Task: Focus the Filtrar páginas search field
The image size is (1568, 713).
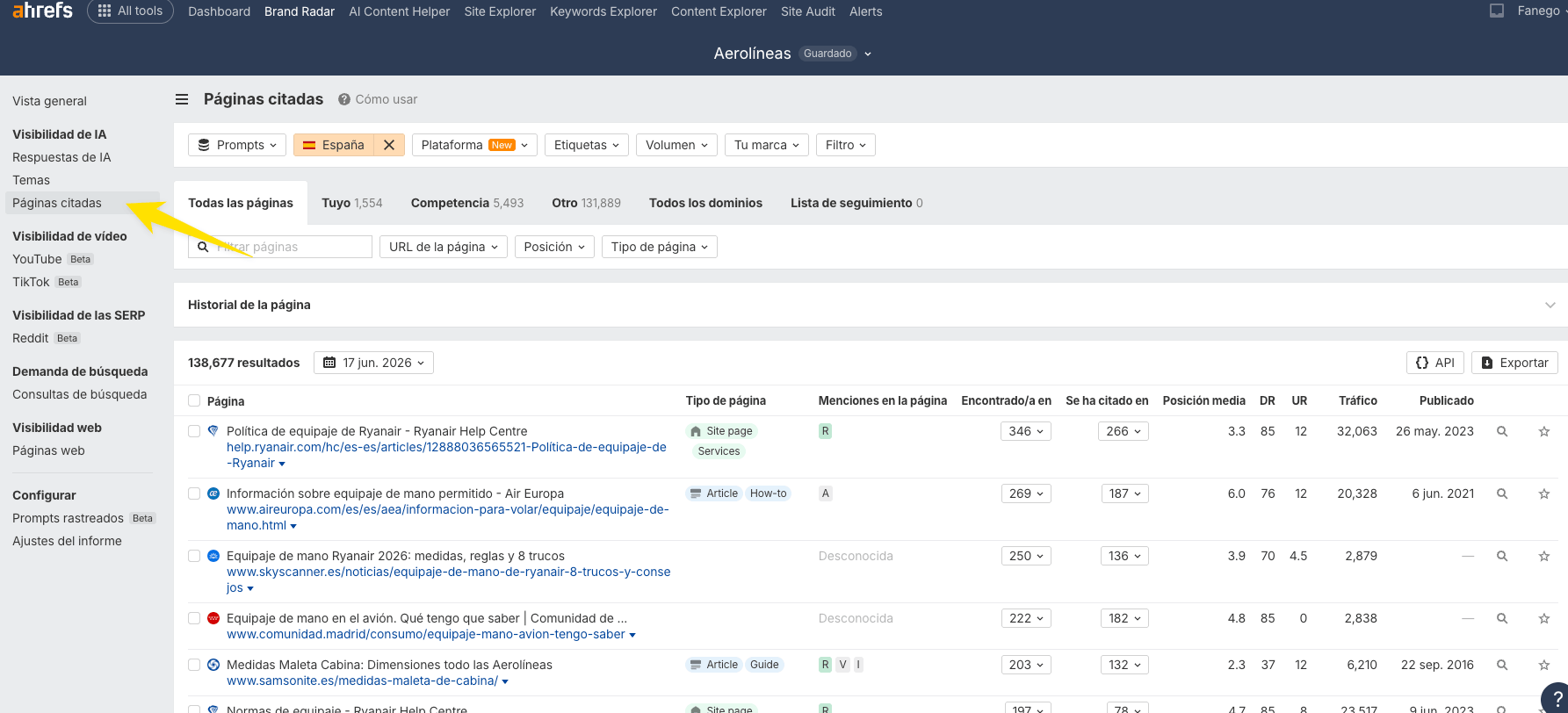Action: point(280,247)
